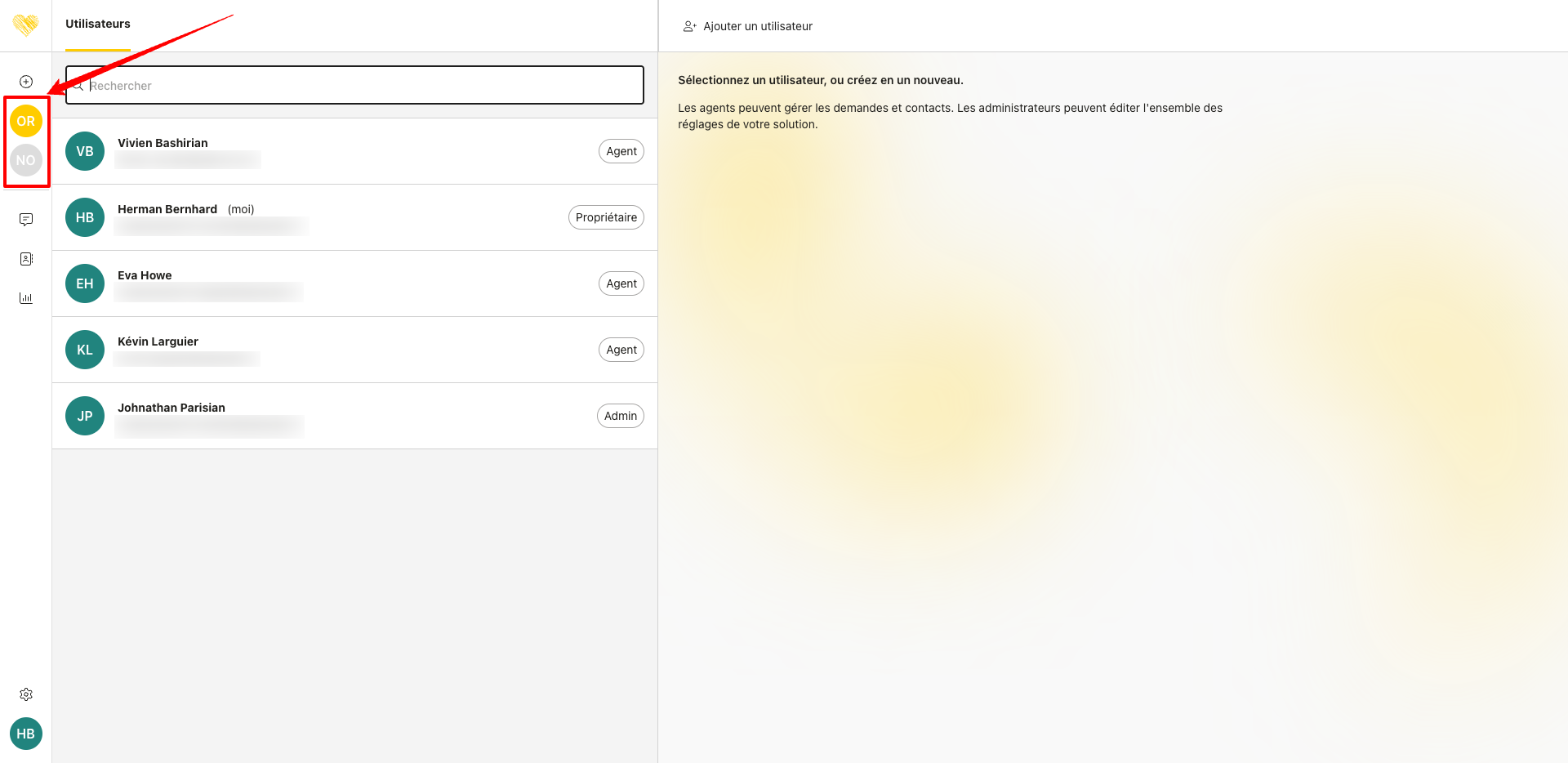Open the settings gear icon

(26, 694)
